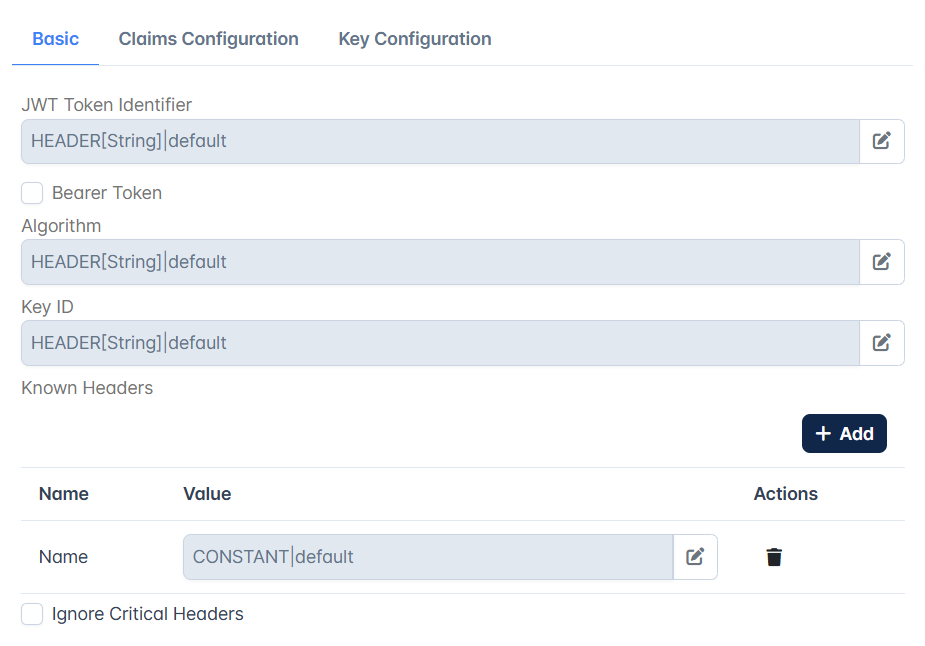Click the CONSTANT|default value field
The image size is (925, 646).
pyautogui.click(x=428, y=557)
